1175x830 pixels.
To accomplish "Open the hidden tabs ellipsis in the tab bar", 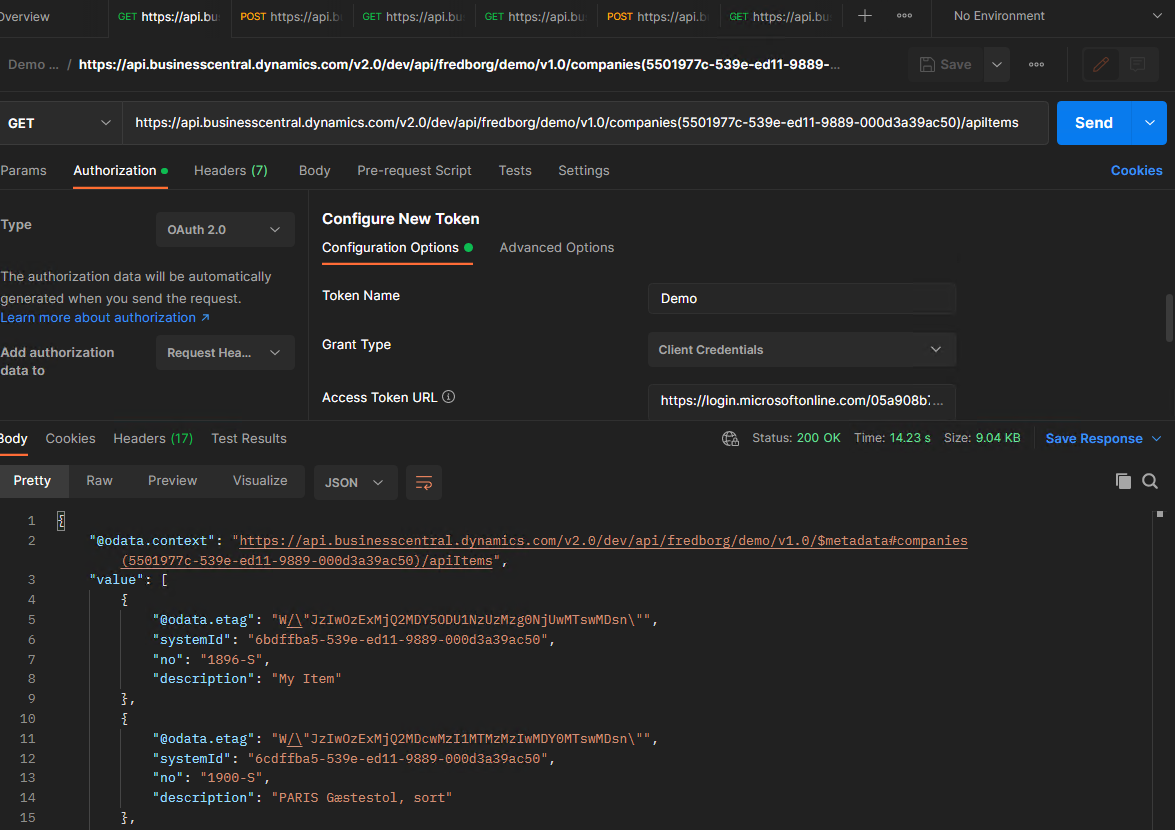I will 905,16.
